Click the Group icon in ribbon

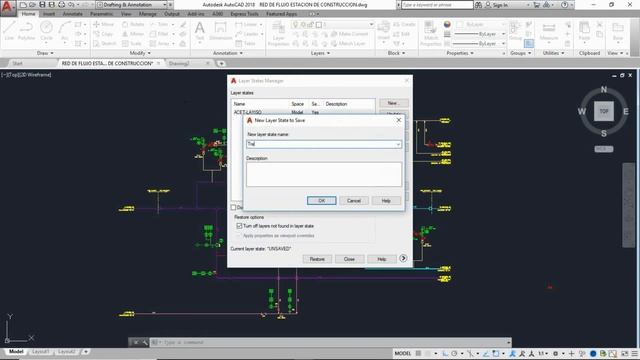516,31
